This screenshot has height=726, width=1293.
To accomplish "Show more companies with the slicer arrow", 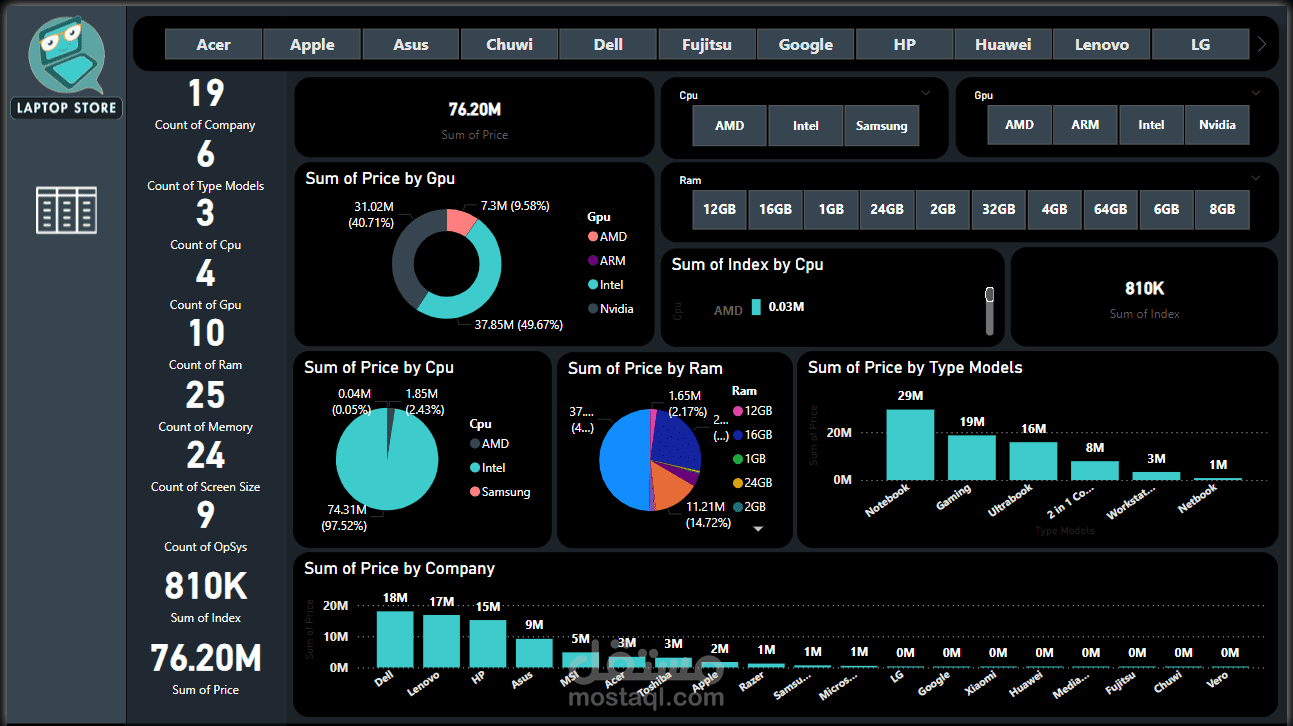I will (x=1262, y=44).
